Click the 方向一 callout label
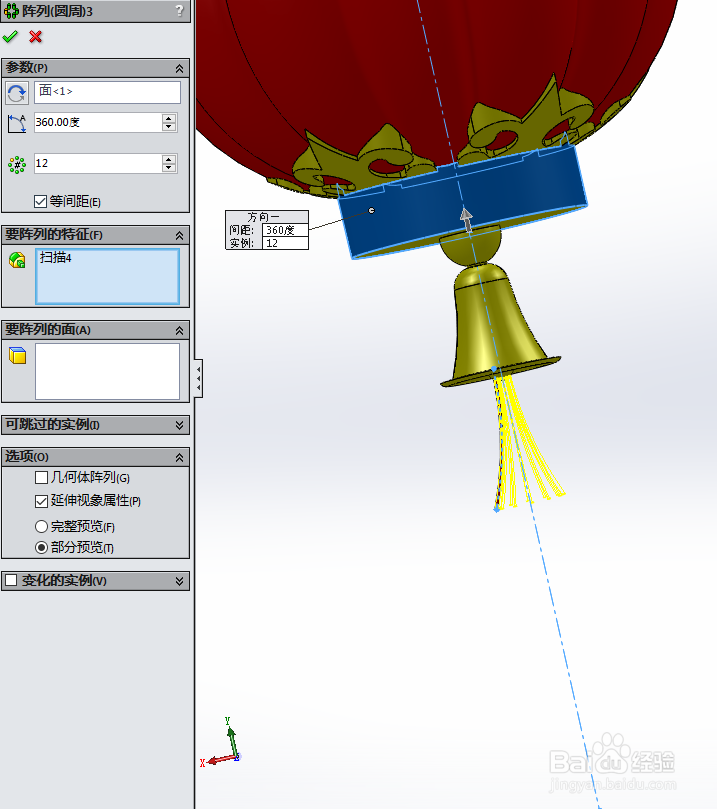 pos(263,217)
